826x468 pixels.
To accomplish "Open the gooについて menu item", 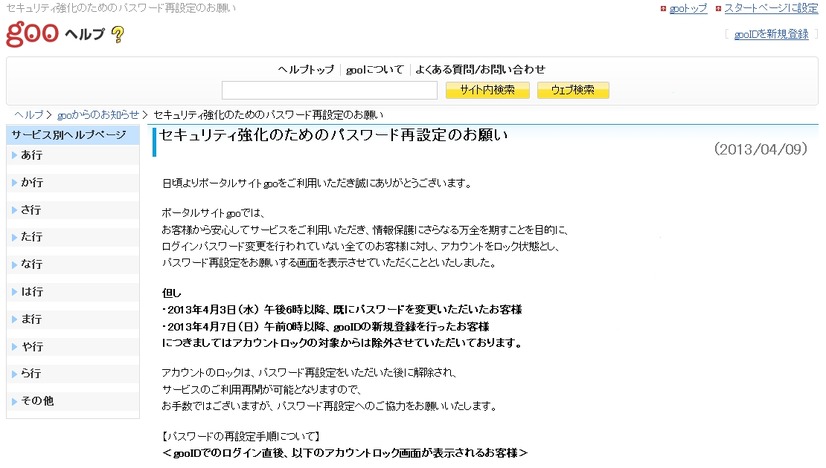I will point(375,70).
